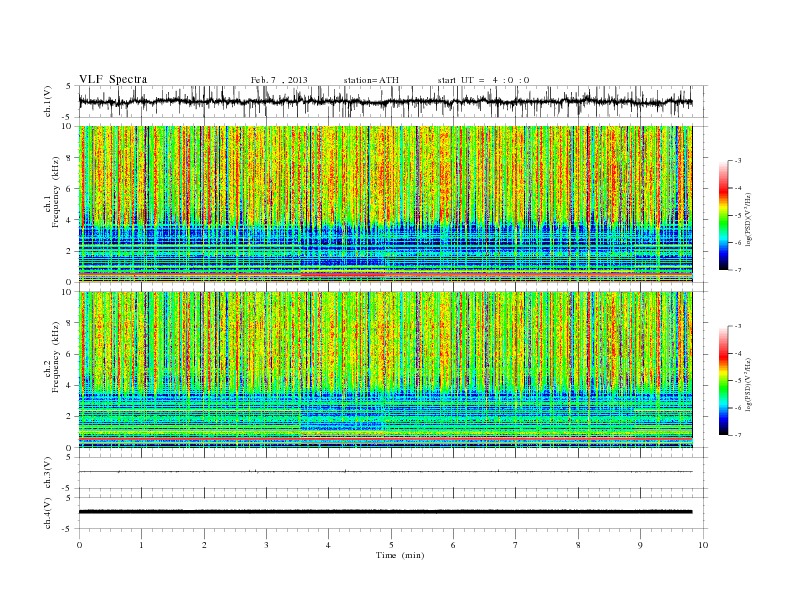Click the time axis tick label '7'
The image size is (792, 612).
coord(516,545)
